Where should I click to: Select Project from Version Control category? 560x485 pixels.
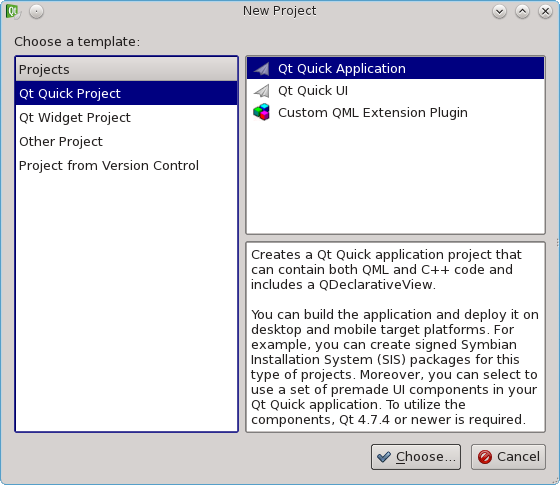126,165
